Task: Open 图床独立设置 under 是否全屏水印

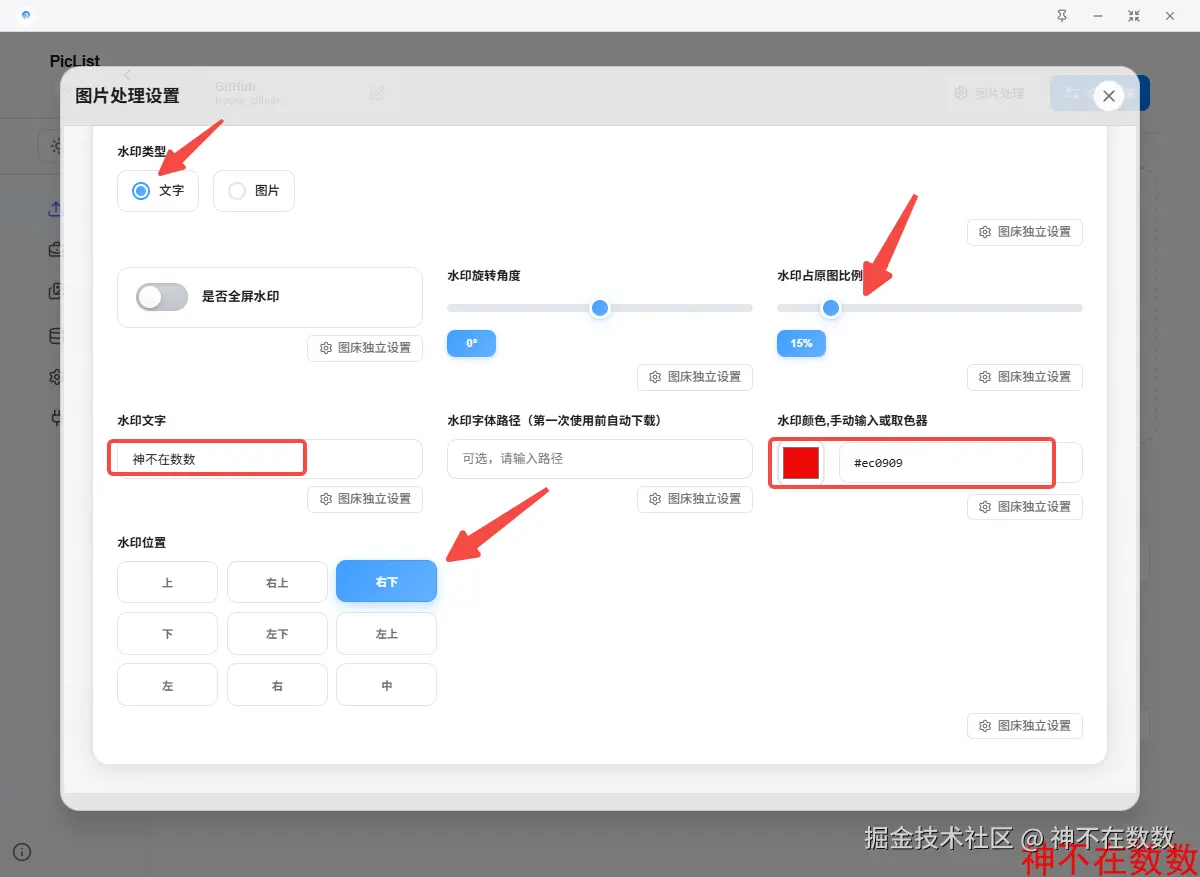Action: click(365, 348)
